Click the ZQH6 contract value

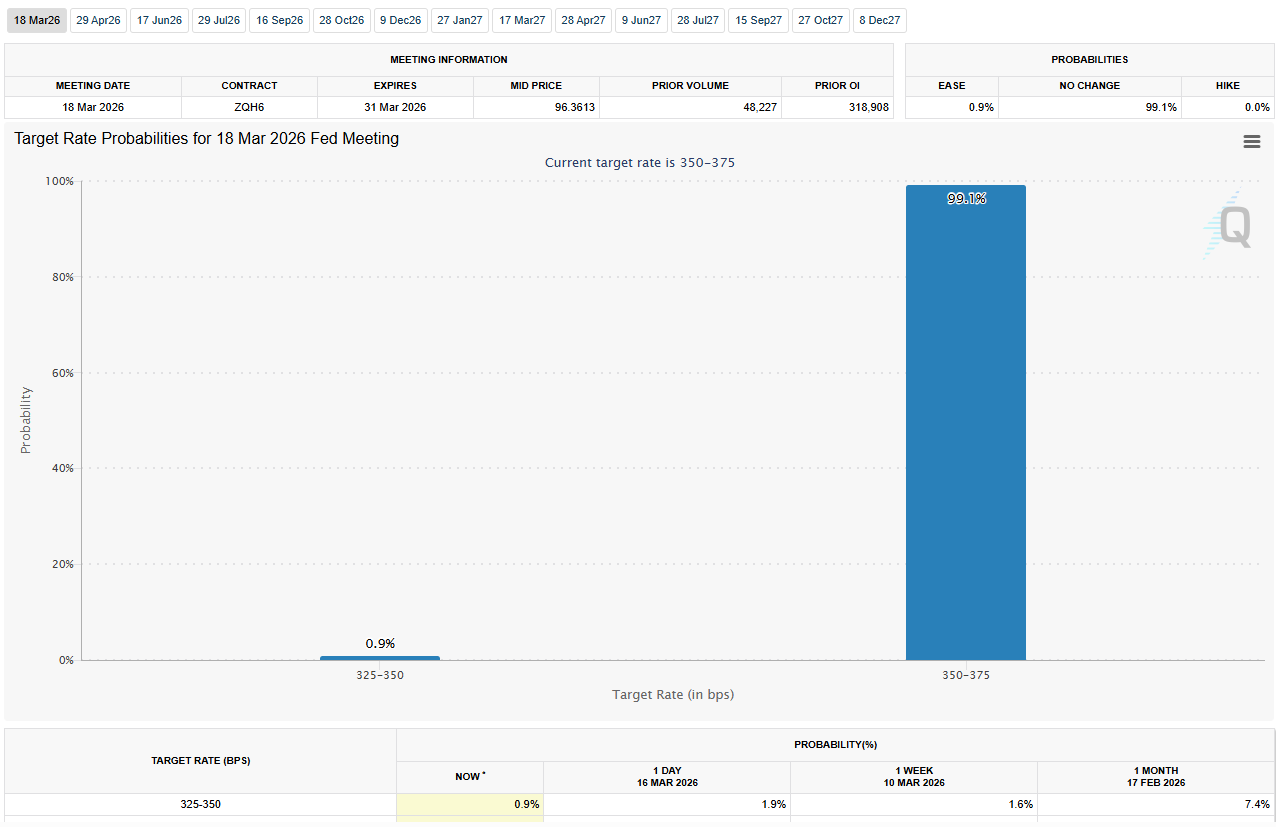[249, 107]
